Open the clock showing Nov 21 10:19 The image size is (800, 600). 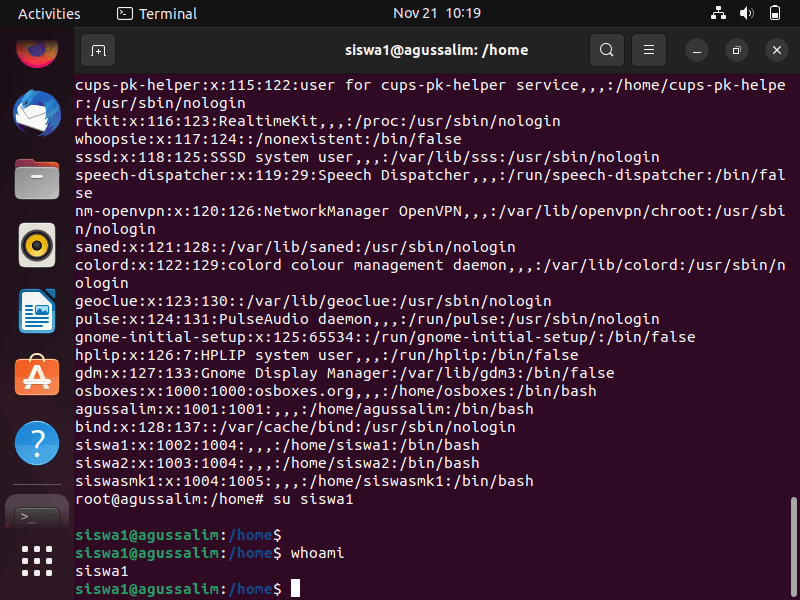(437, 13)
